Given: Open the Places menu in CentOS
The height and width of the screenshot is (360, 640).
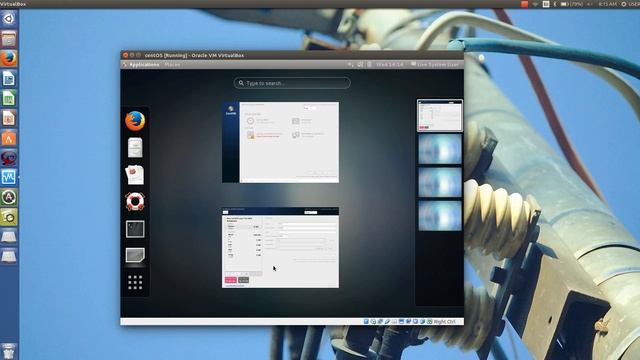Looking at the screenshot, I should [x=172, y=64].
